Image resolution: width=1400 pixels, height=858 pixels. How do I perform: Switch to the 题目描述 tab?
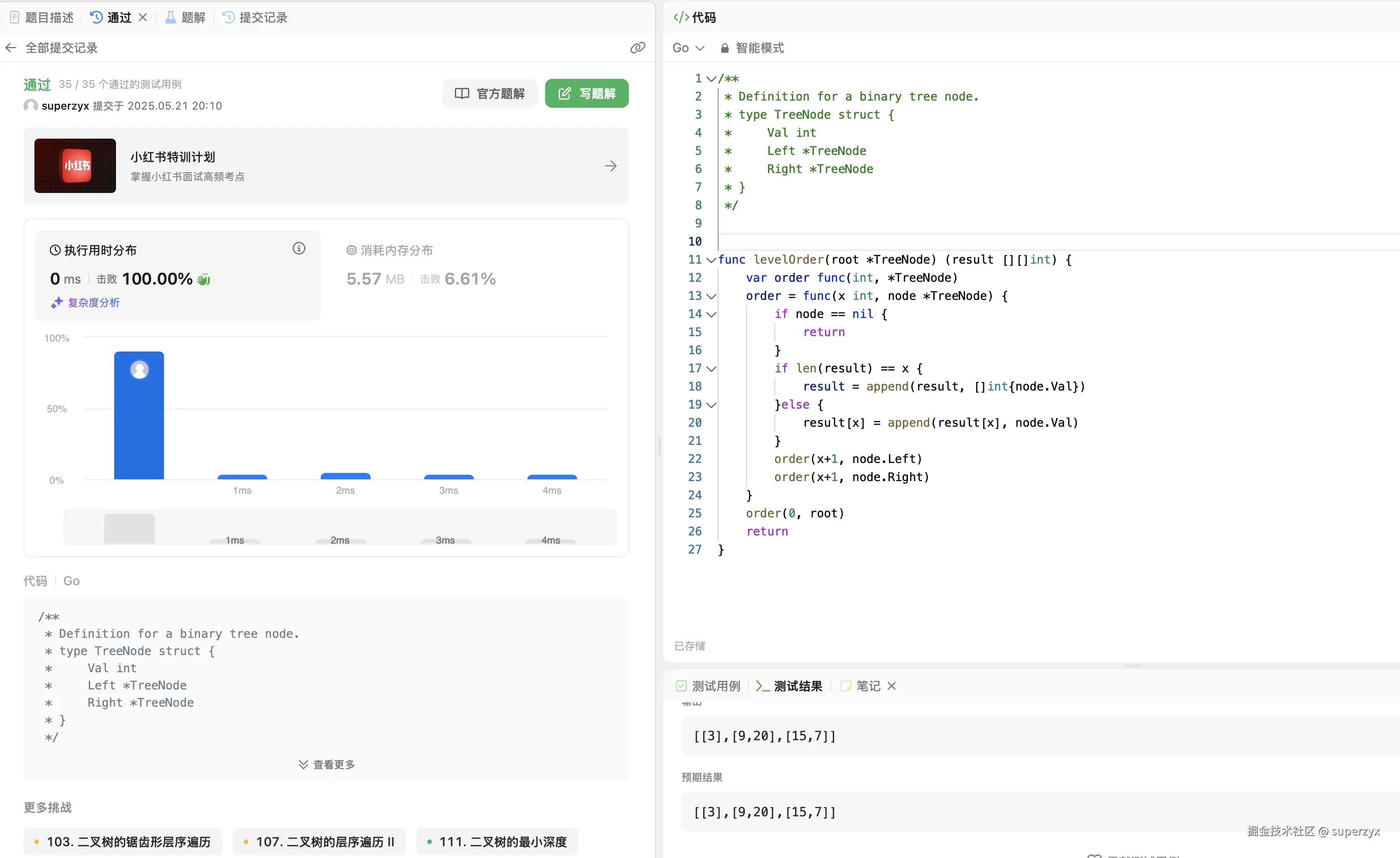click(x=42, y=18)
